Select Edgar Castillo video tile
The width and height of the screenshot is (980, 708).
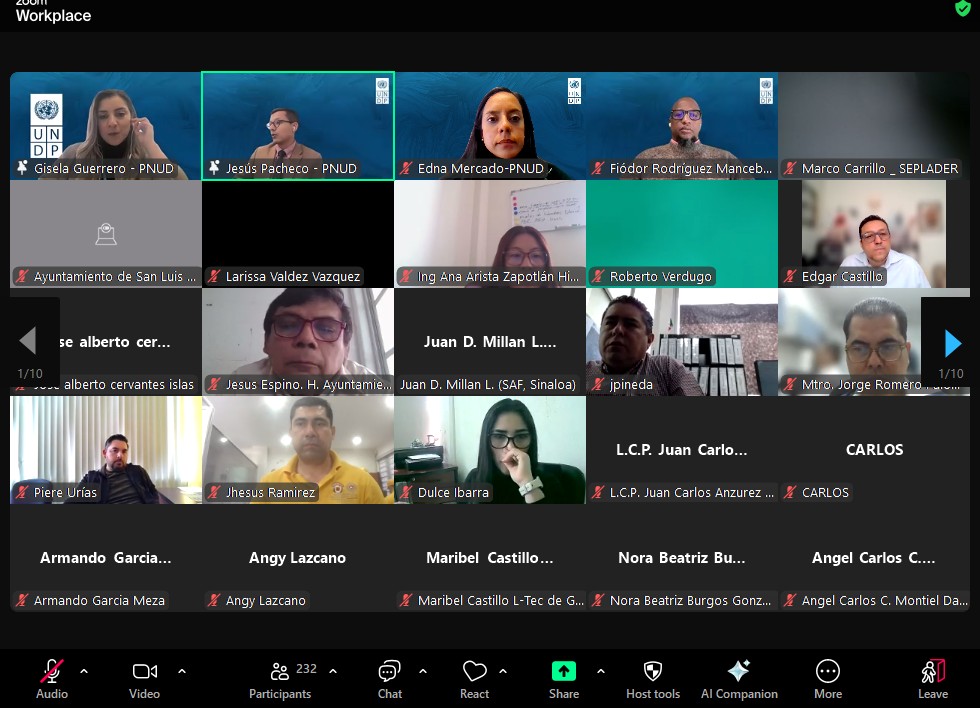pyautogui.click(x=874, y=234)
